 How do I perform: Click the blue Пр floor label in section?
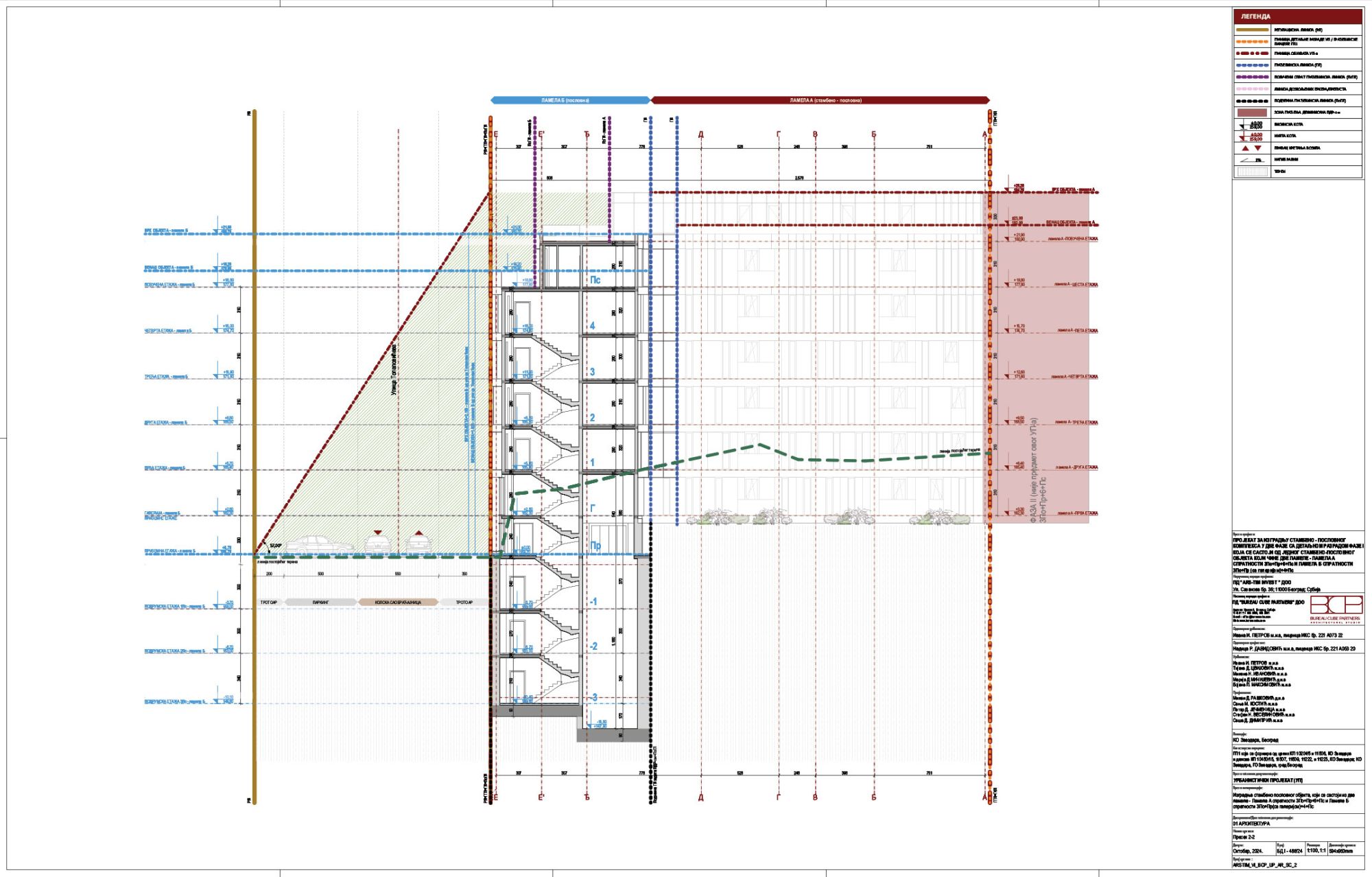click(595, 546)
